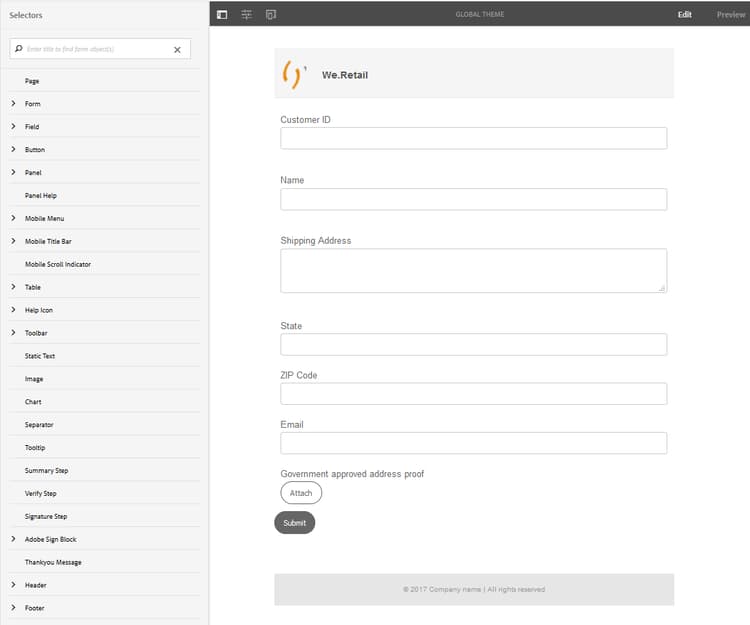Clear the selector search box
The height and width of the screenshot is (625, 750).
click(177, 49)
